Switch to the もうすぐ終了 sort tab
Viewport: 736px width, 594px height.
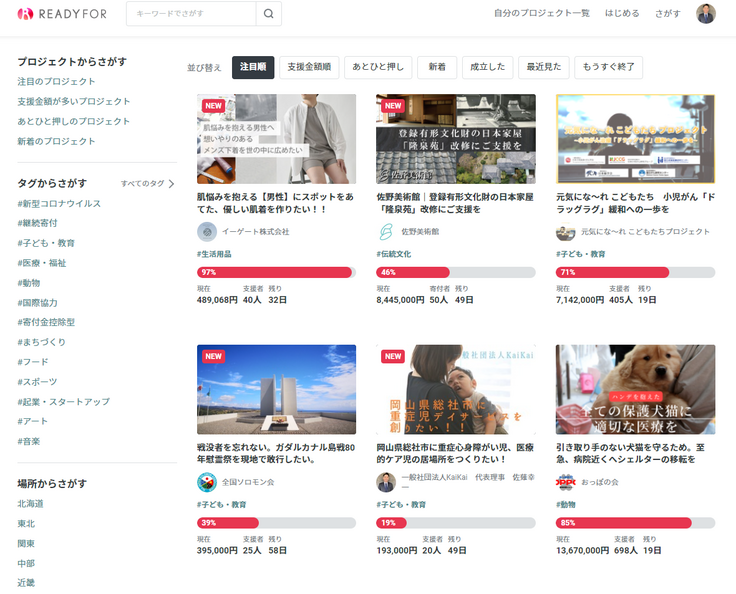click(x=608, y=67)
